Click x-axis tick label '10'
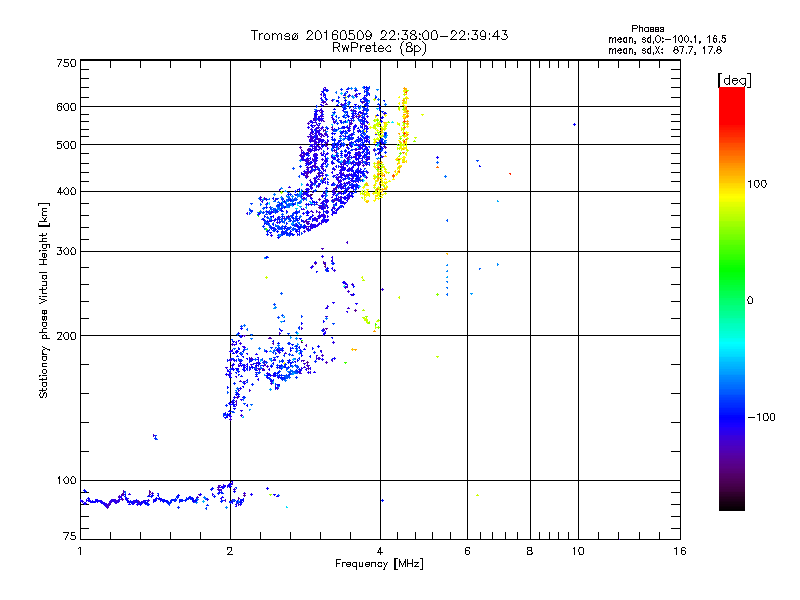The height and width of the screenshot is (600, 800). [578, 551]
